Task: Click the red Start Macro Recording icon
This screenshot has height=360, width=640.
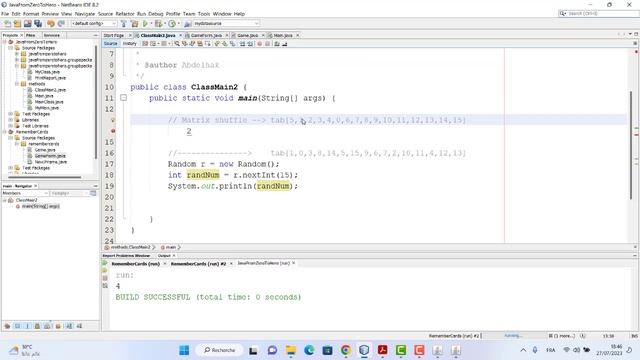Action: coord(259,44)
